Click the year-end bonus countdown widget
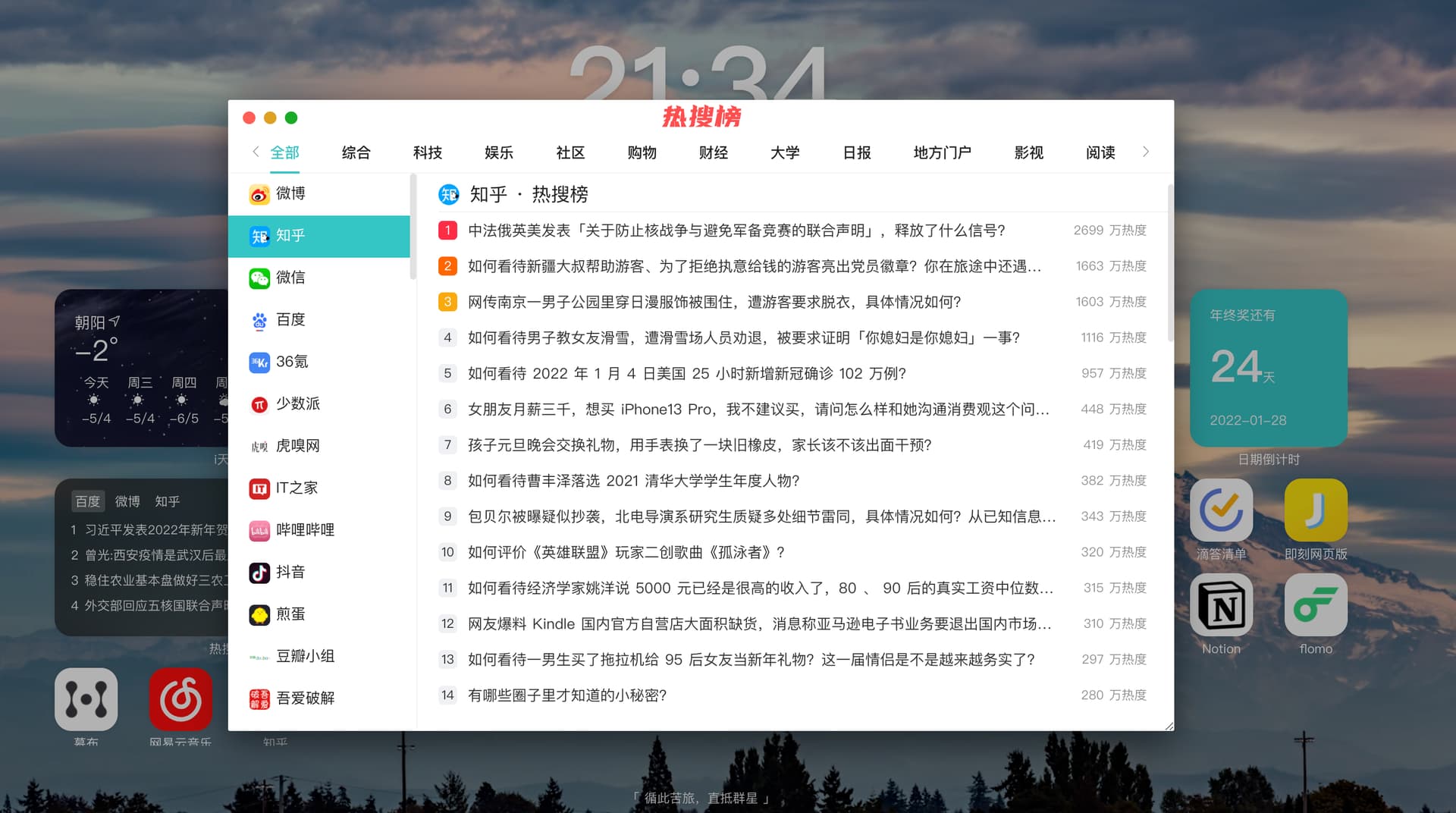The width and height of the screenshot is (1456, 813). (x=1268, y=368)
